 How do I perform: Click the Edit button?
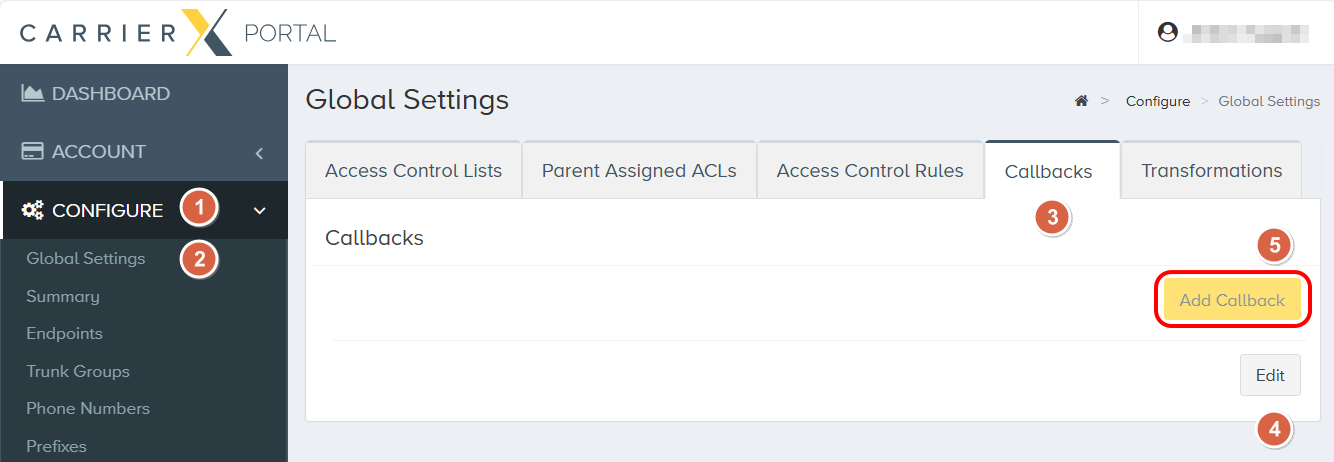[x=1270, y=375]
